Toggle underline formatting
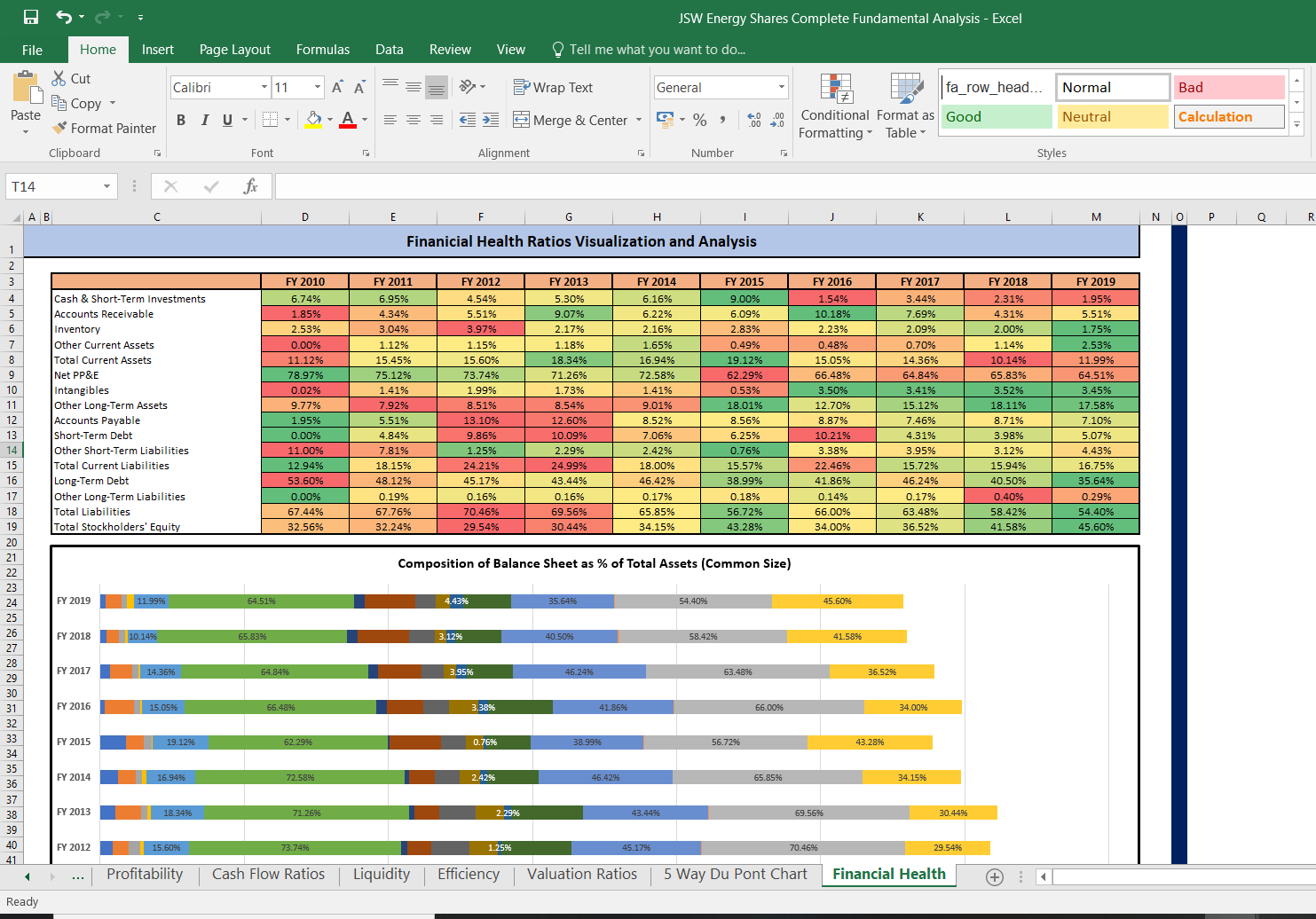The height and width of the screenshot is (919, 1316). (228, 120)
